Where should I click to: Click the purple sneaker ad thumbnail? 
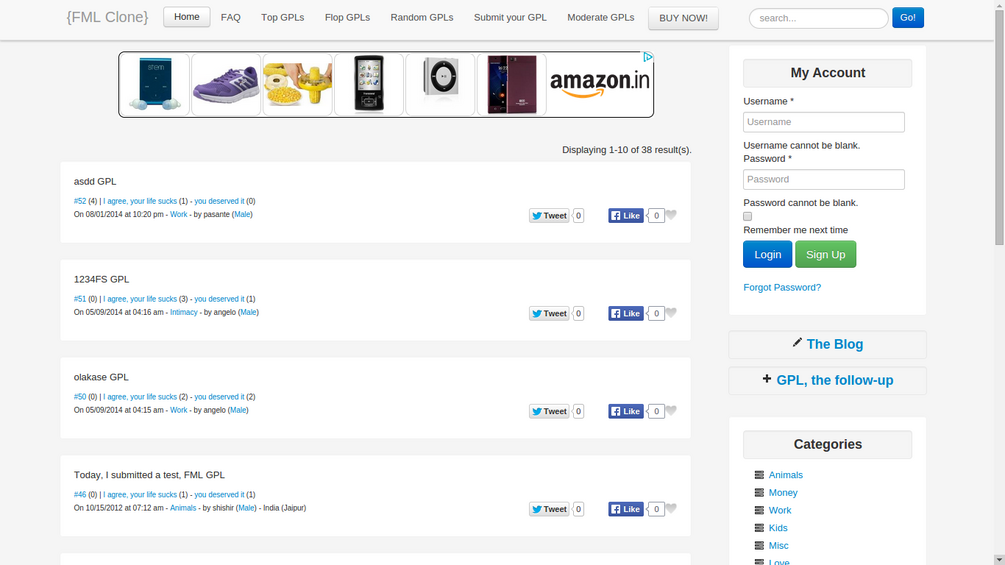coord(226,85)
